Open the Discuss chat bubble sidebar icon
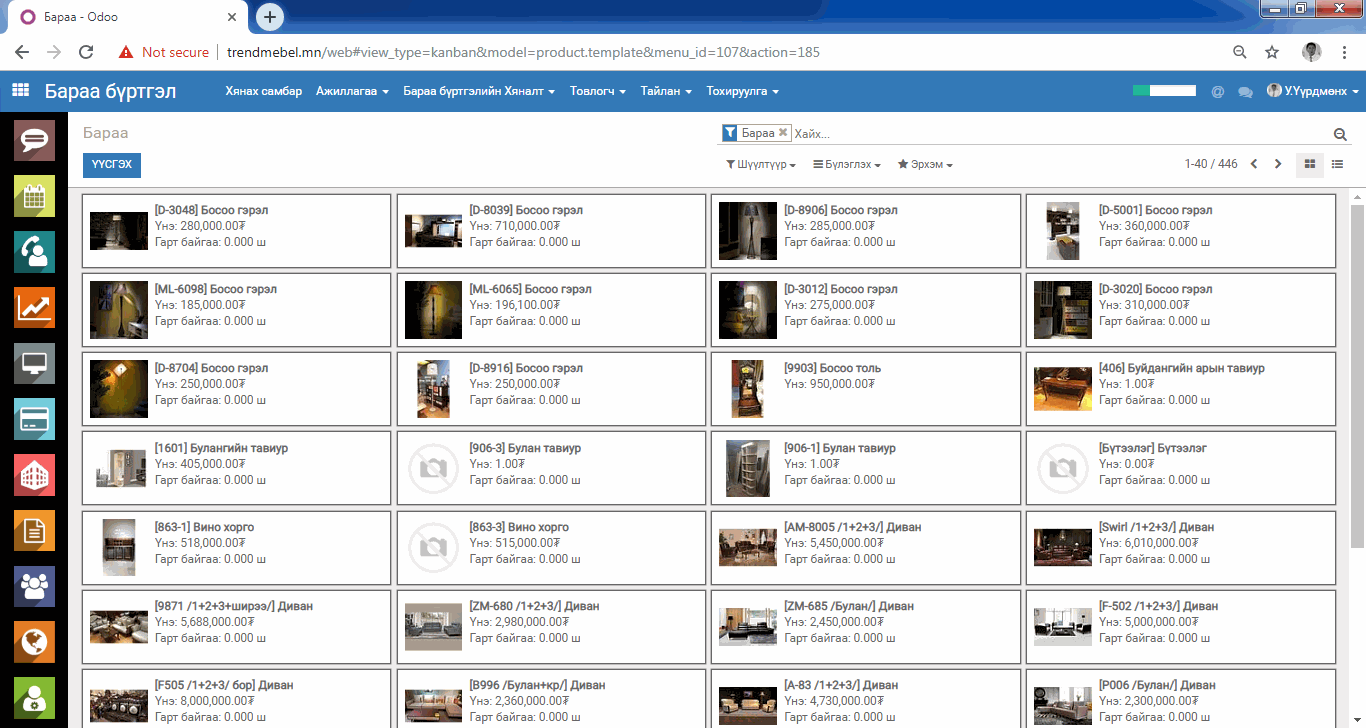This screenshot has width=1366, height=728. (x=34, y=140)
